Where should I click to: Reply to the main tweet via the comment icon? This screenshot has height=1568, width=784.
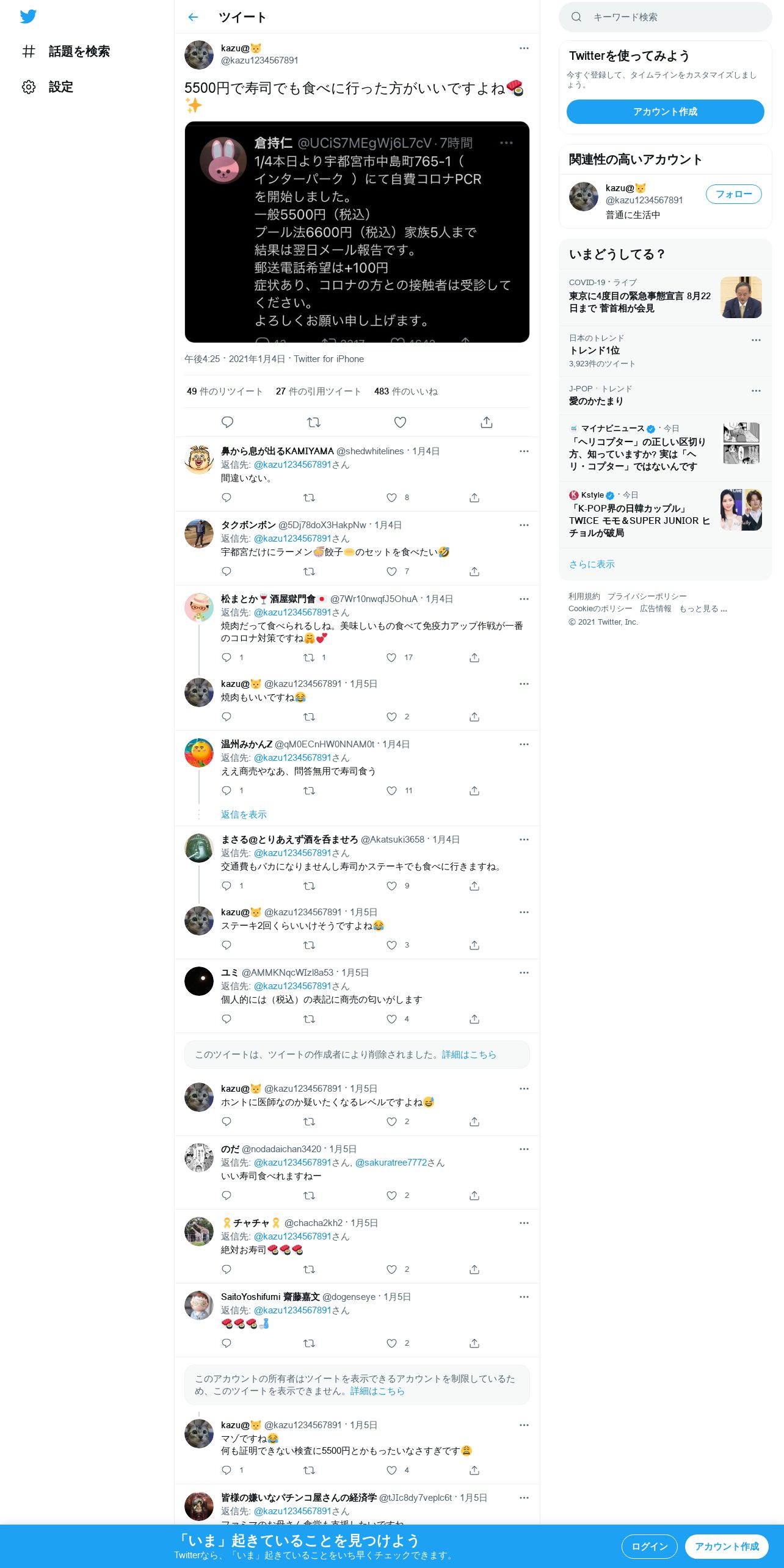pos(227,422)
